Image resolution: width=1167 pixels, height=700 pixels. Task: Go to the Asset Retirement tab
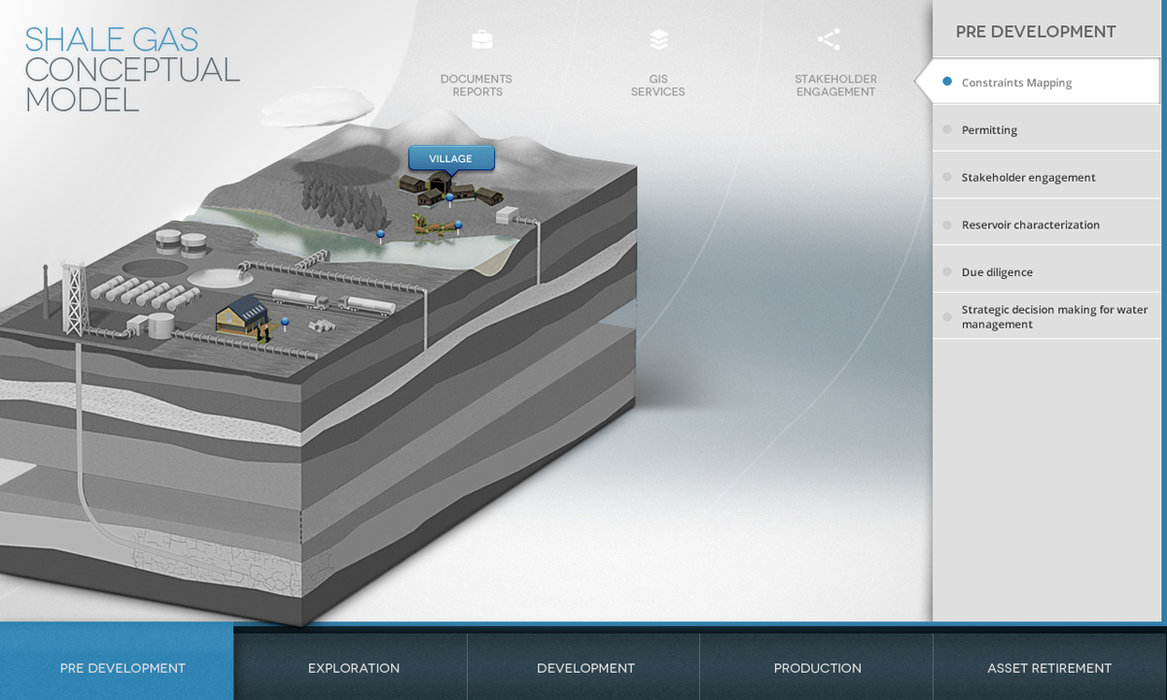pyautogui.click(x=1049, y=668)
